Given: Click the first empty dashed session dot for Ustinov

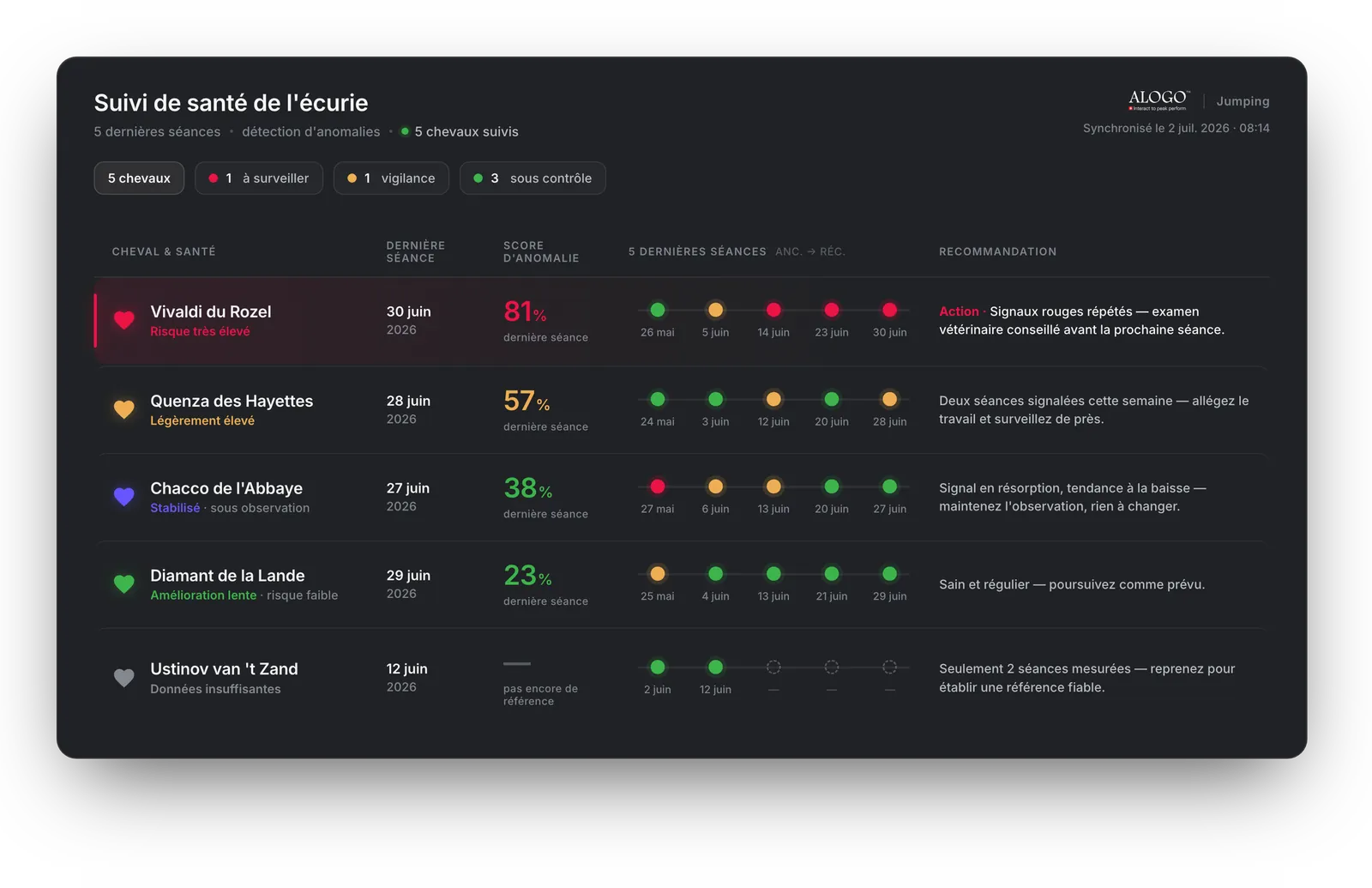Looking at the screenshot, I should click(773, 667).
